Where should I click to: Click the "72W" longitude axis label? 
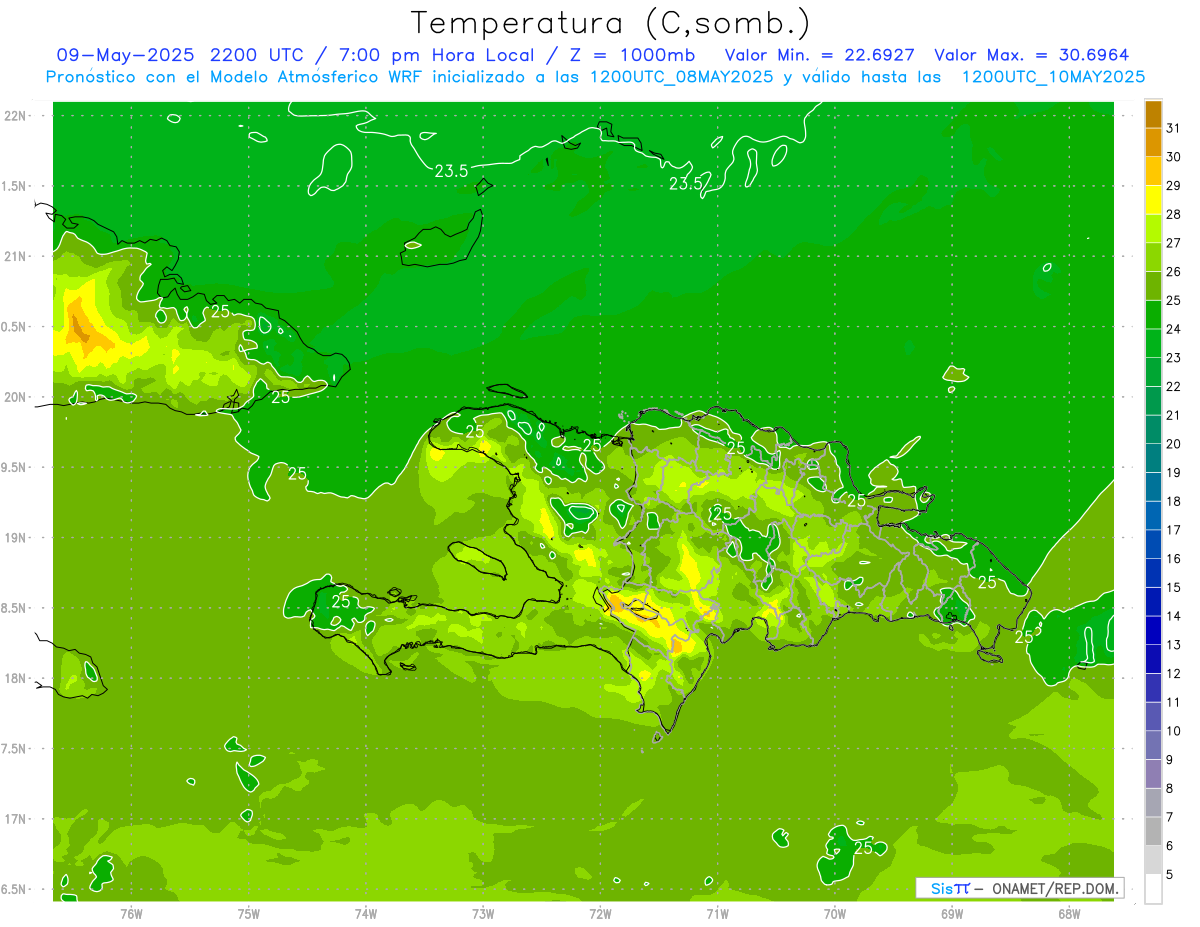(600, 913)
